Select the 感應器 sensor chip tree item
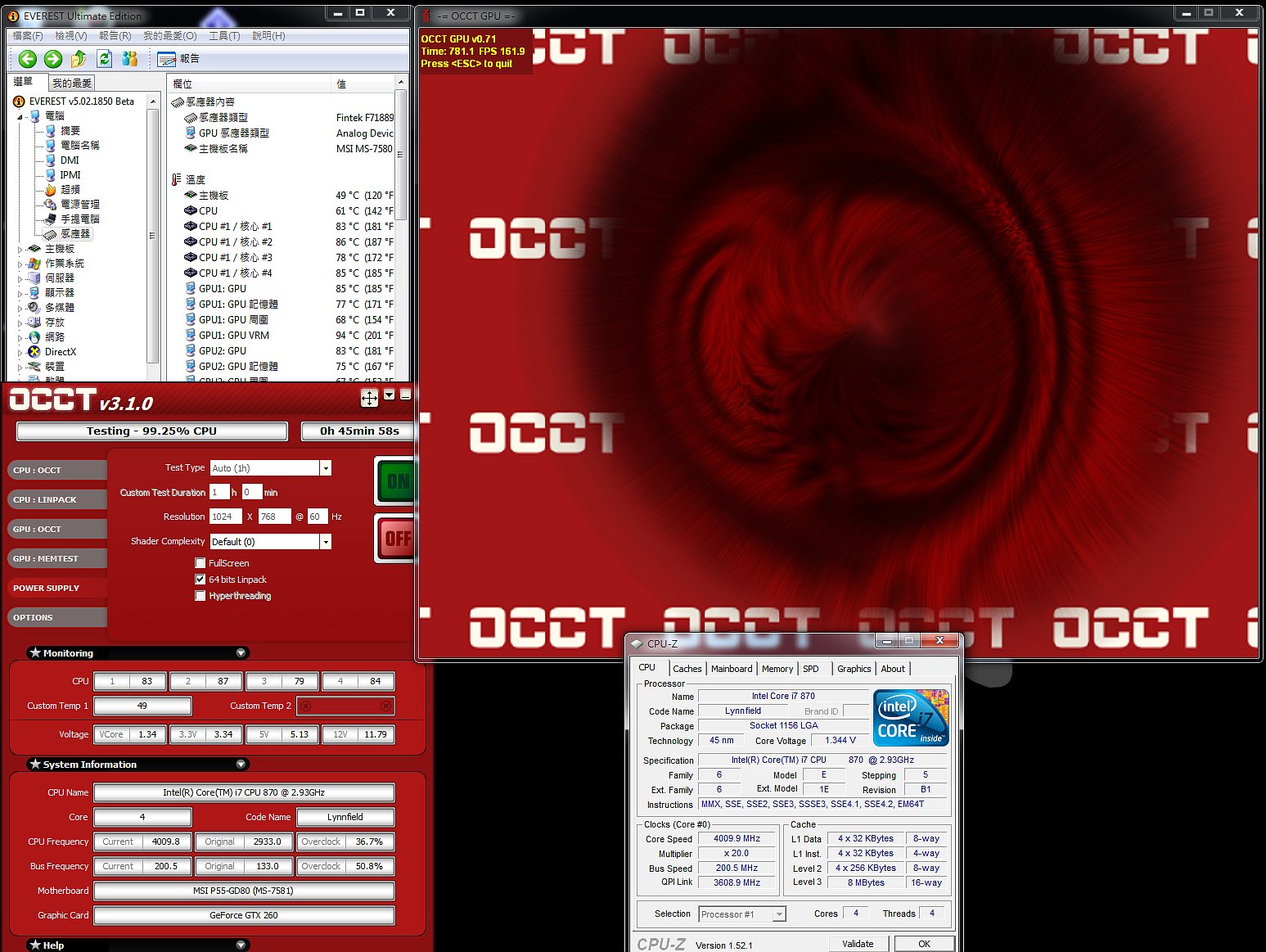 [68, 233]
